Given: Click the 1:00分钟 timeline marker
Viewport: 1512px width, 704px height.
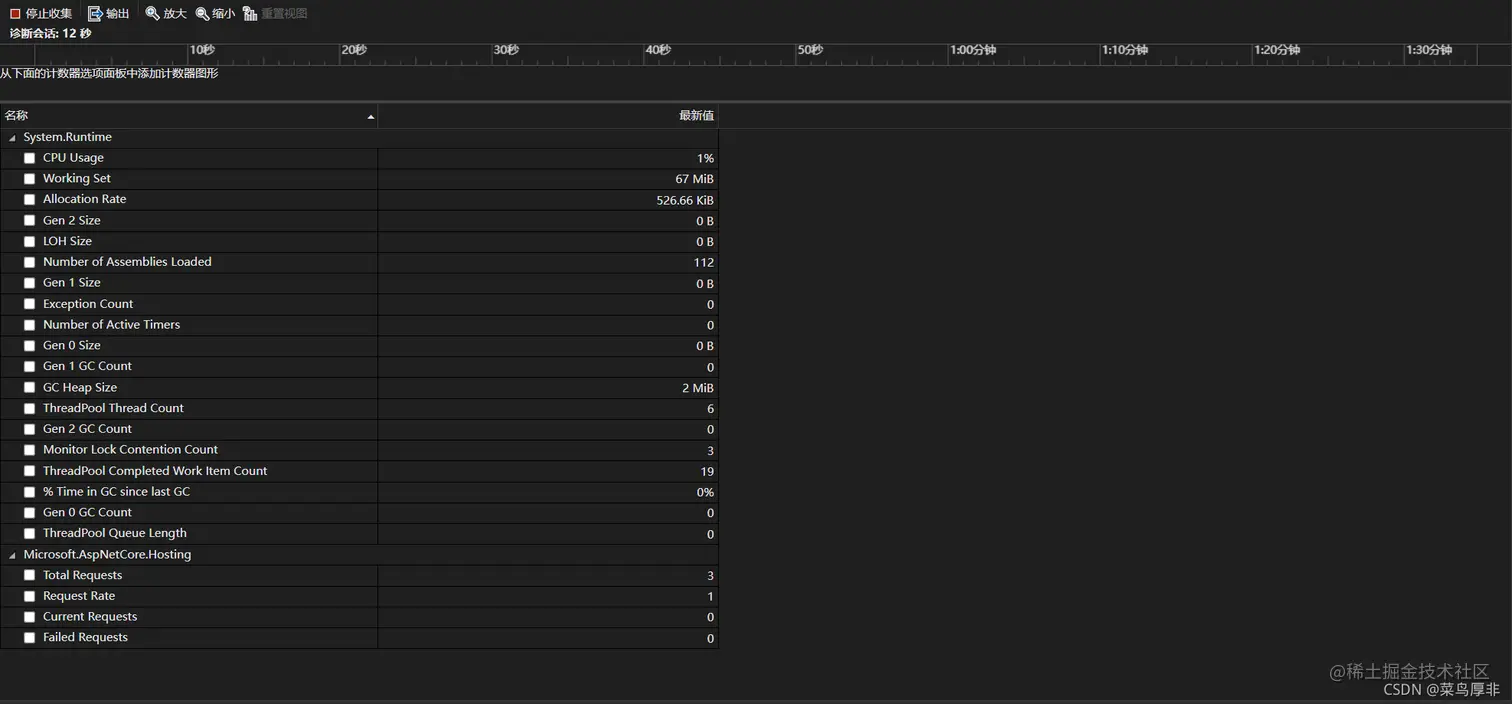Looking at the screenshot, I should pos(973,50).
